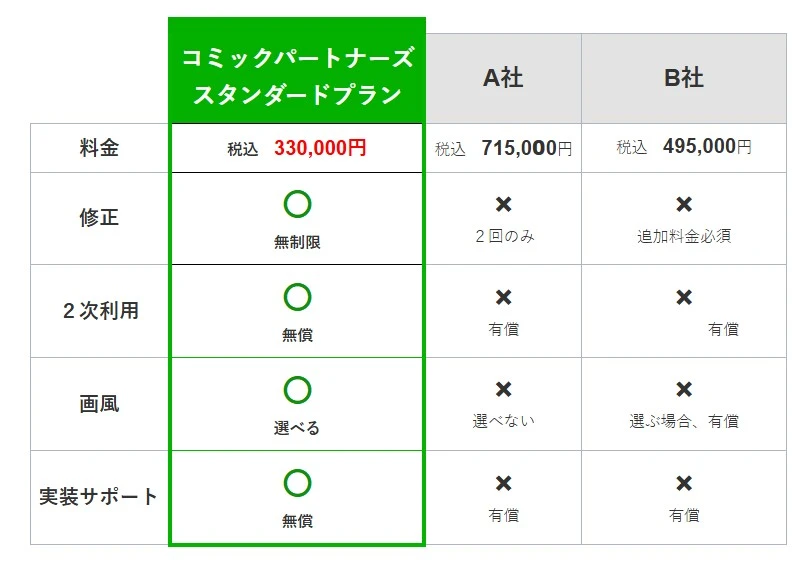
Task: Click the green circle above 選べる
Action: (297, 390)
